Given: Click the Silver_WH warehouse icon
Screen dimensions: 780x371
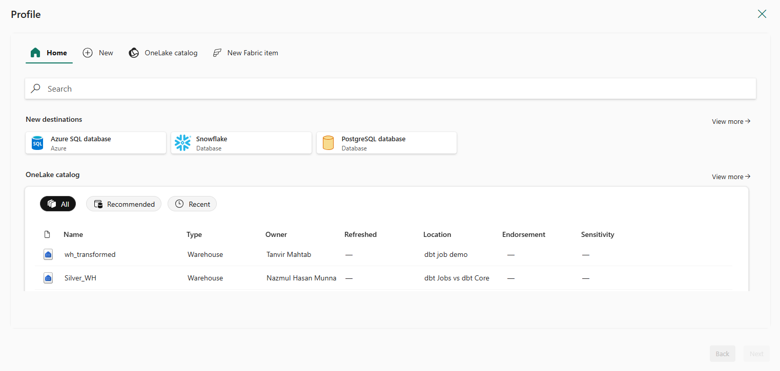Looking at the screenshot, I should click(48, 278).
